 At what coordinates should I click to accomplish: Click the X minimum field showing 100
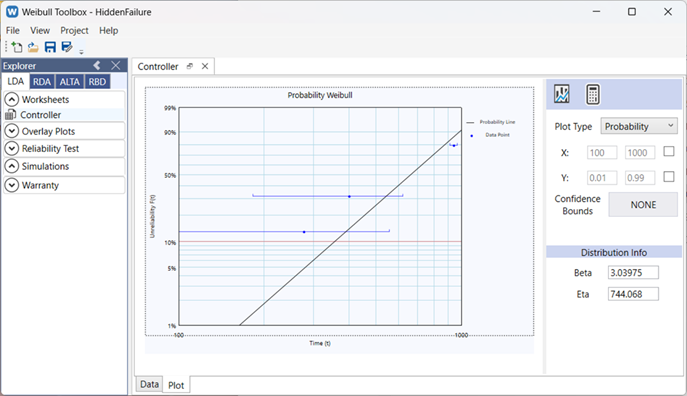pyautogui.click(x=602, y=152)
